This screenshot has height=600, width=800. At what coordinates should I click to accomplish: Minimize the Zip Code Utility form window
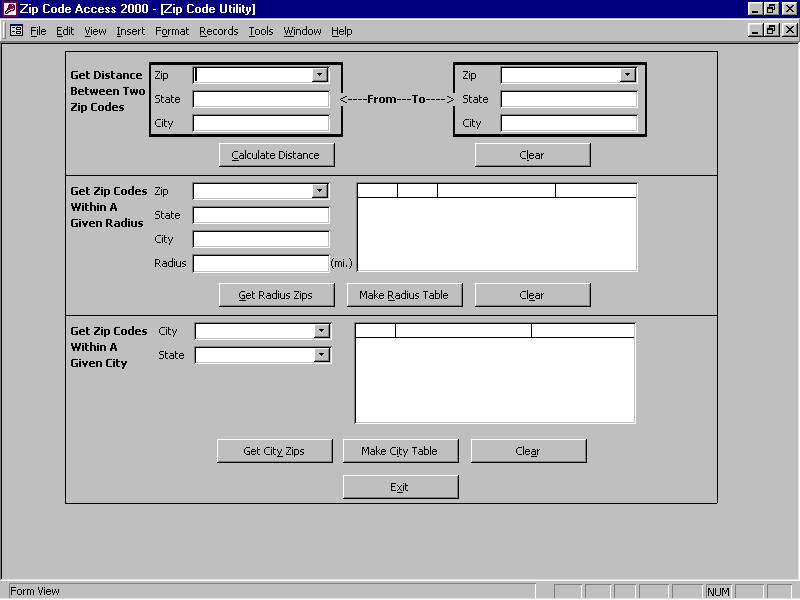coord(756,30)
